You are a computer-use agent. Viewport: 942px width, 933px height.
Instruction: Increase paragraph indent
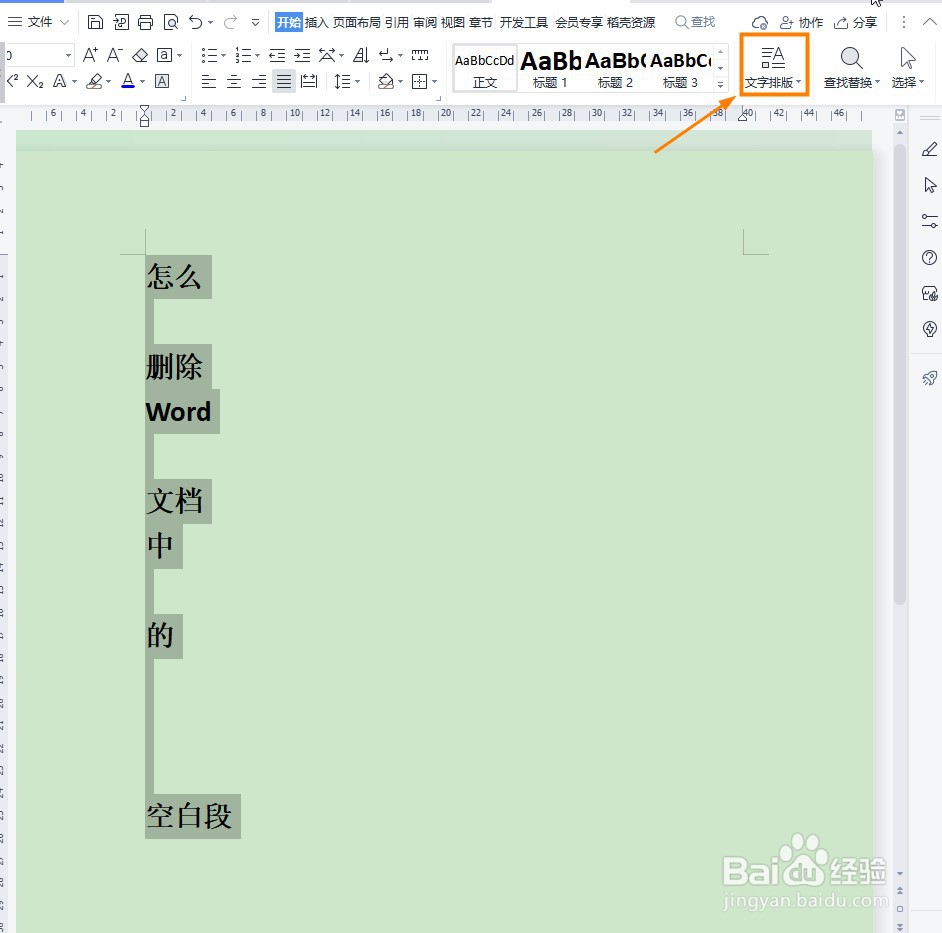pos(302,55)
